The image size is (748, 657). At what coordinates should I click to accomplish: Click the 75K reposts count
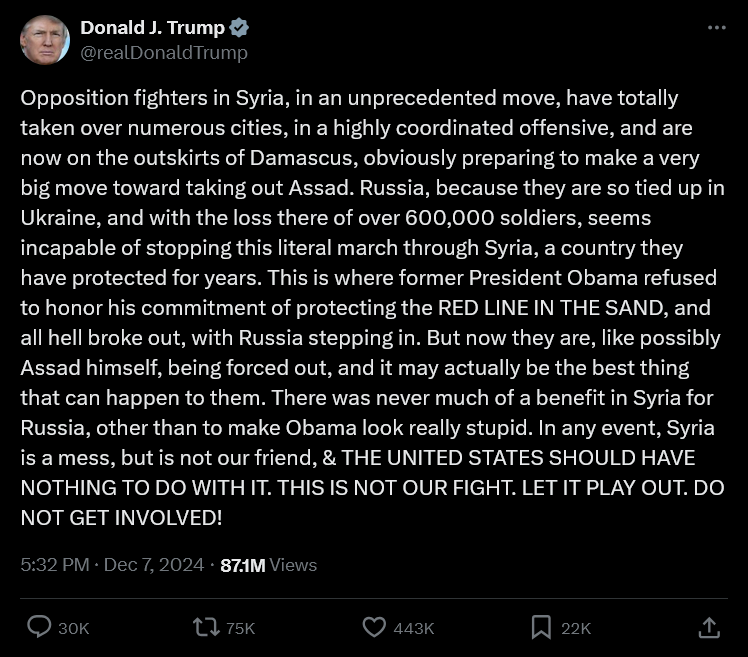click(x=240, y=628)
